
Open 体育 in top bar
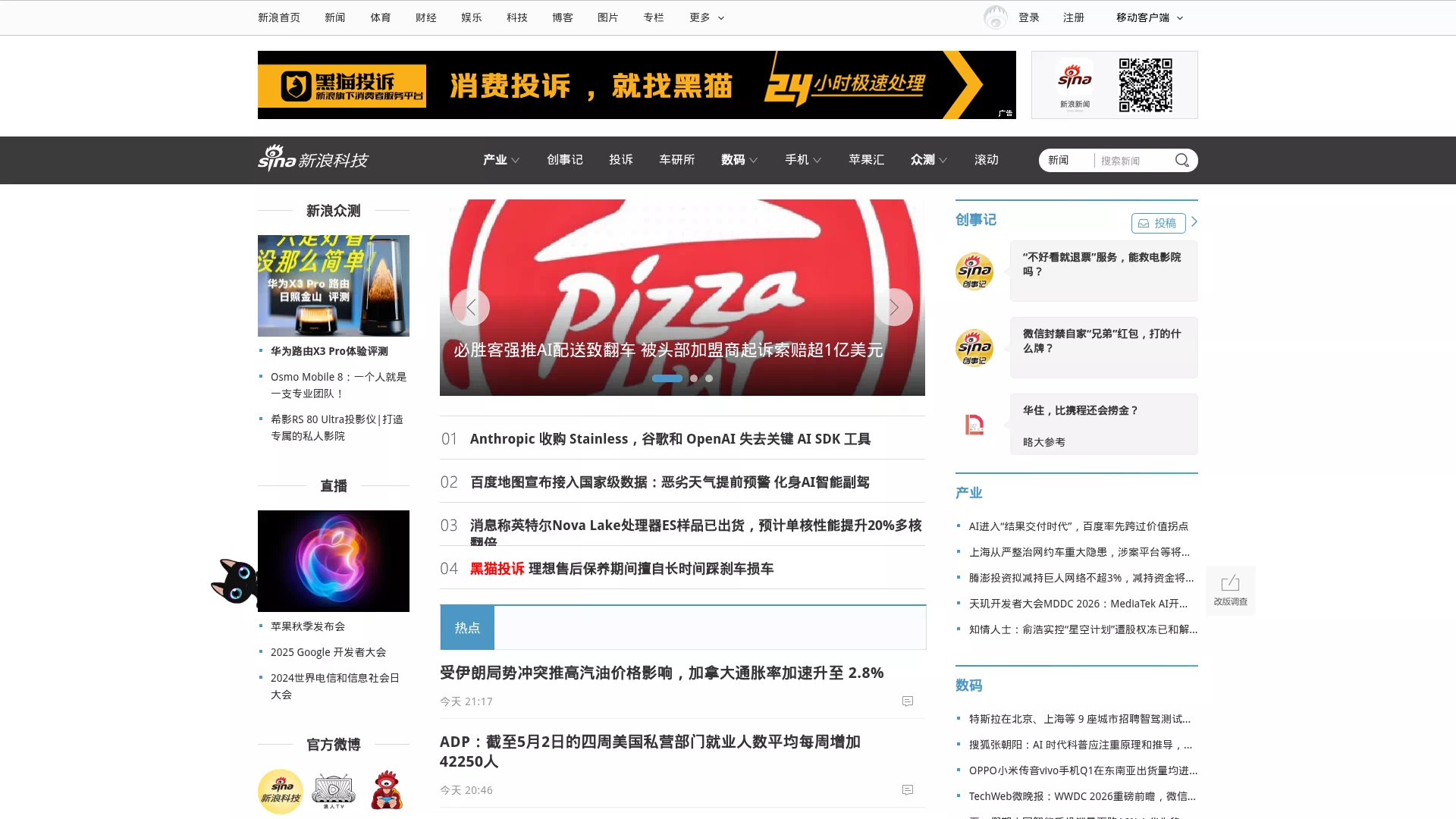(381, 17)
